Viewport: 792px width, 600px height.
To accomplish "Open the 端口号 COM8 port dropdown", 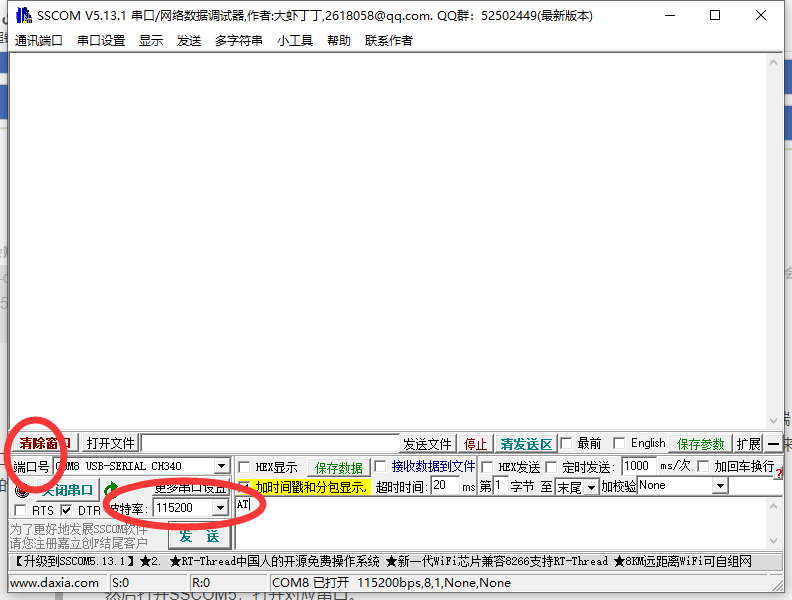I will (x=221, y=466).
